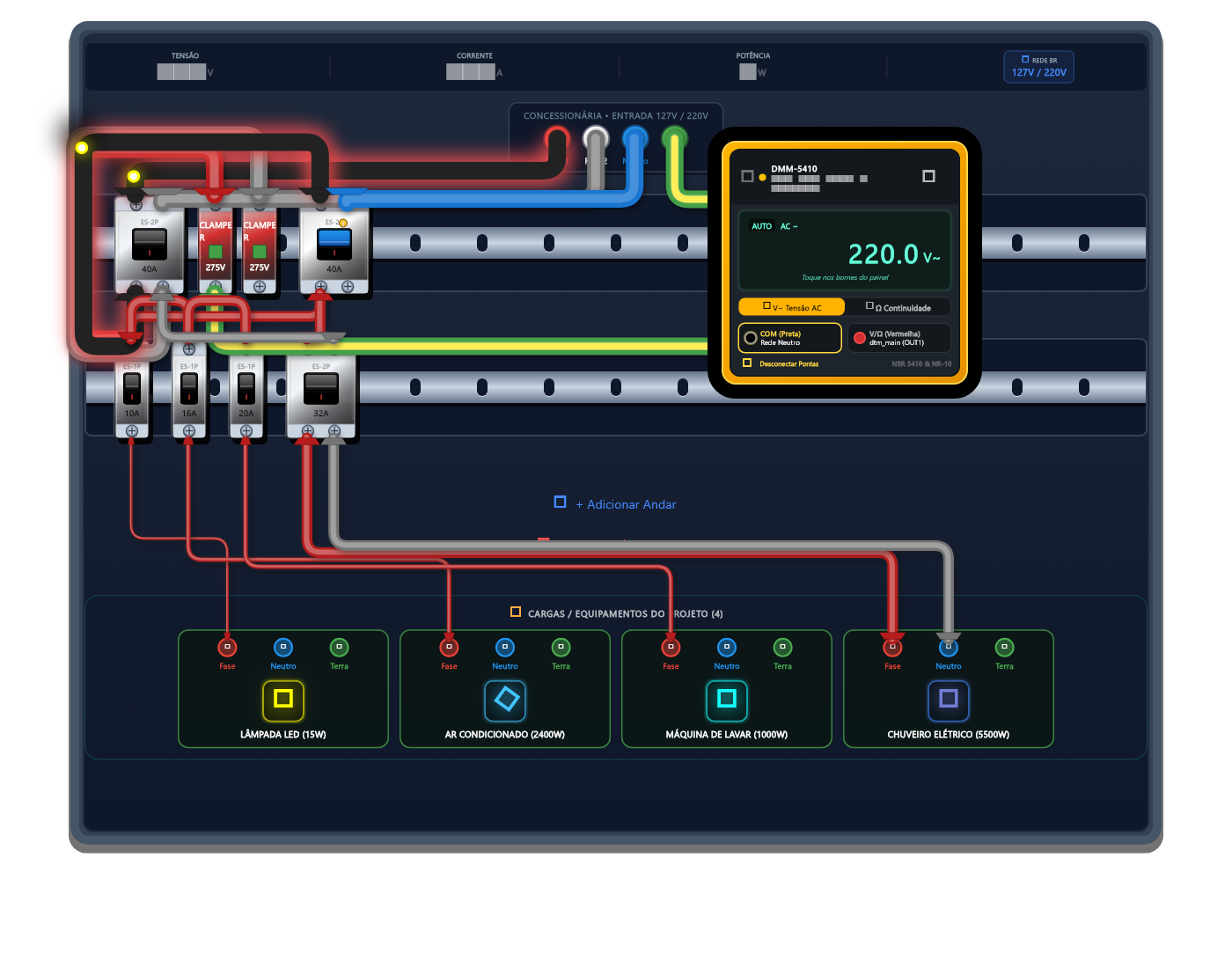Image resolution: width=1232 pixels, height=968 pixels.
Task: Select the V/Ω (Vermelha) probe
Action: tap(898, 338)
